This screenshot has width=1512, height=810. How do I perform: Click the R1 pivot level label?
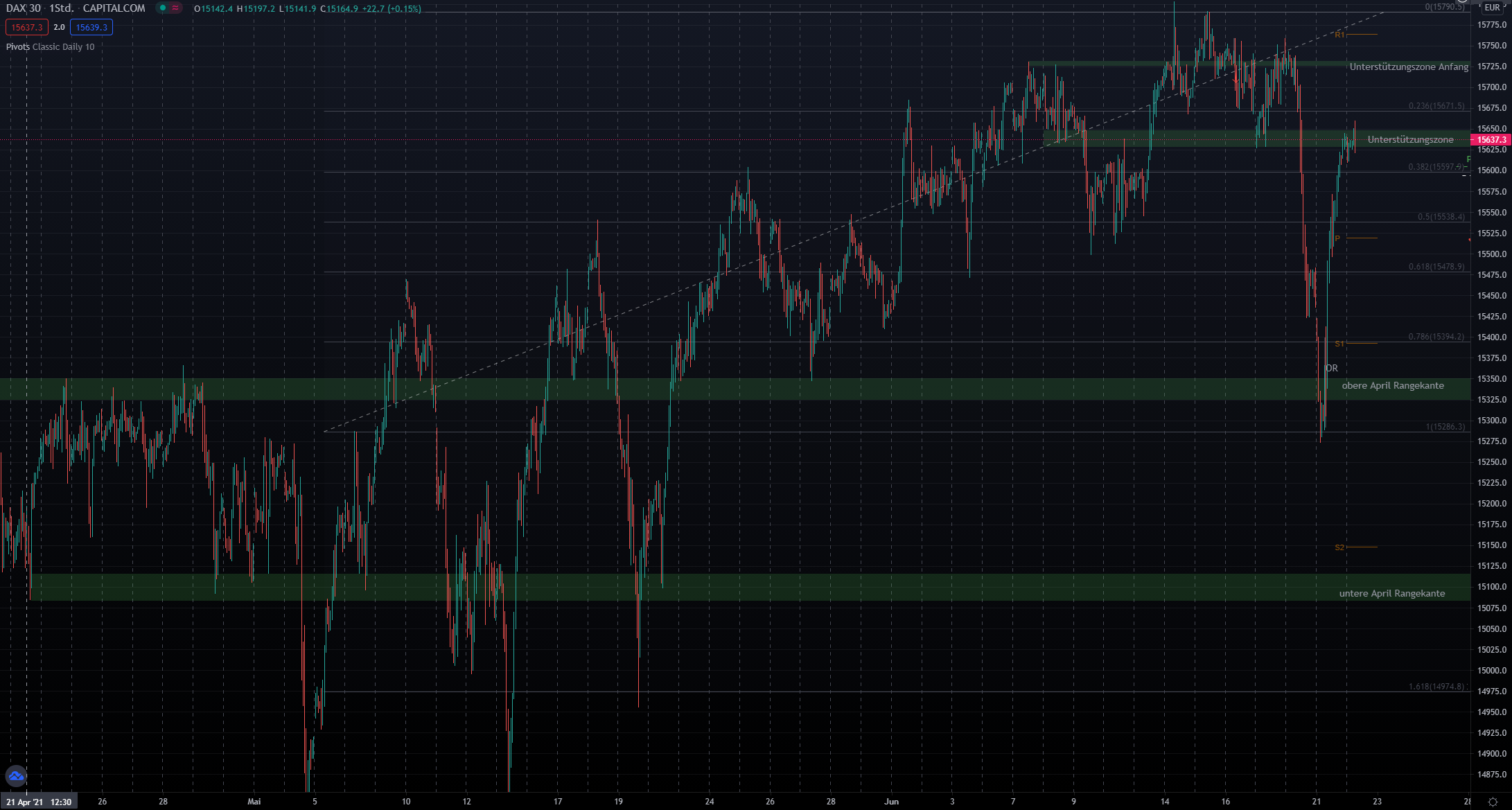pos(1339,35)
